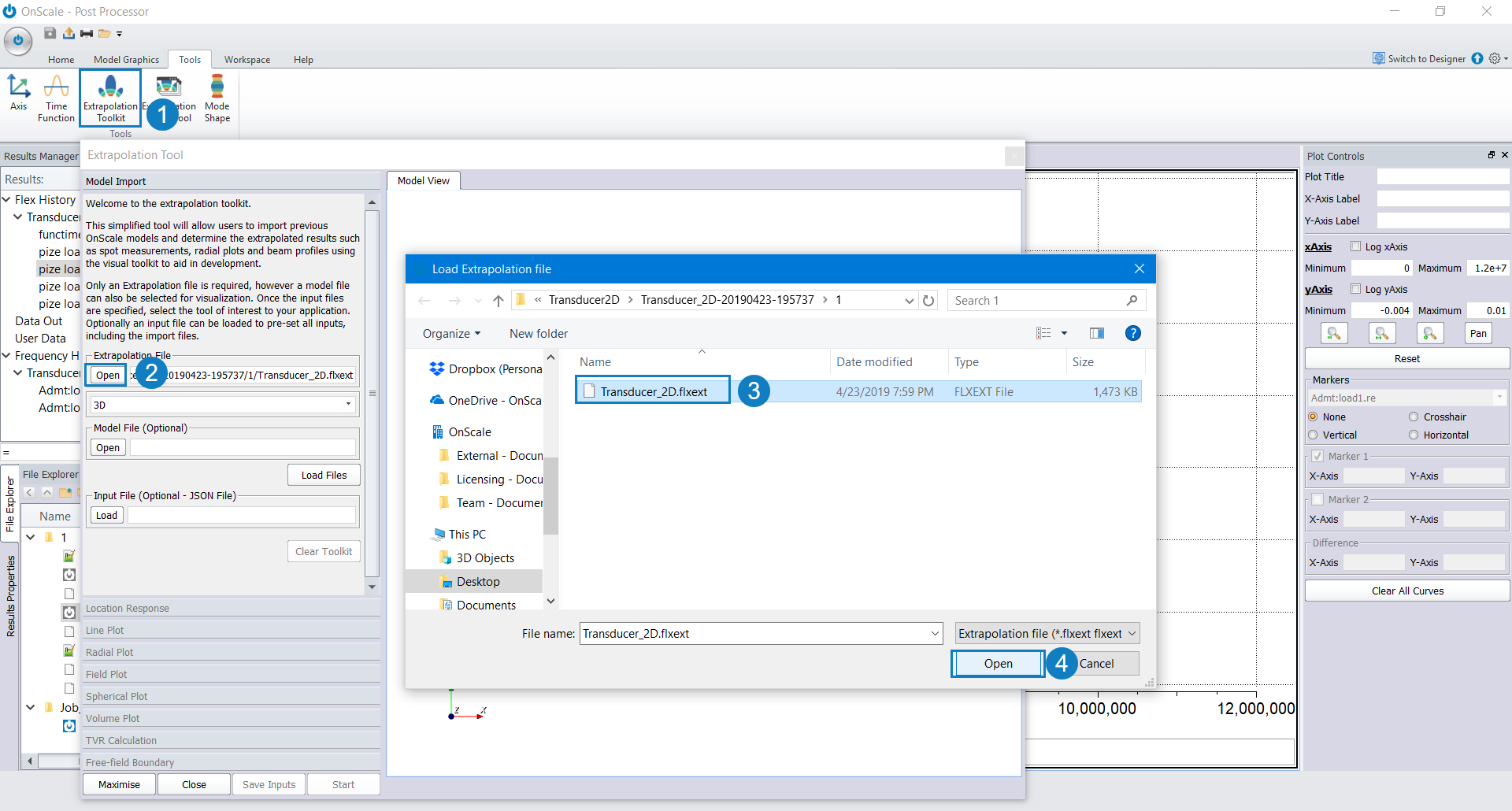
Task: Enable the Log xAxis checkbox
Action: click(x=1356, y=246)
